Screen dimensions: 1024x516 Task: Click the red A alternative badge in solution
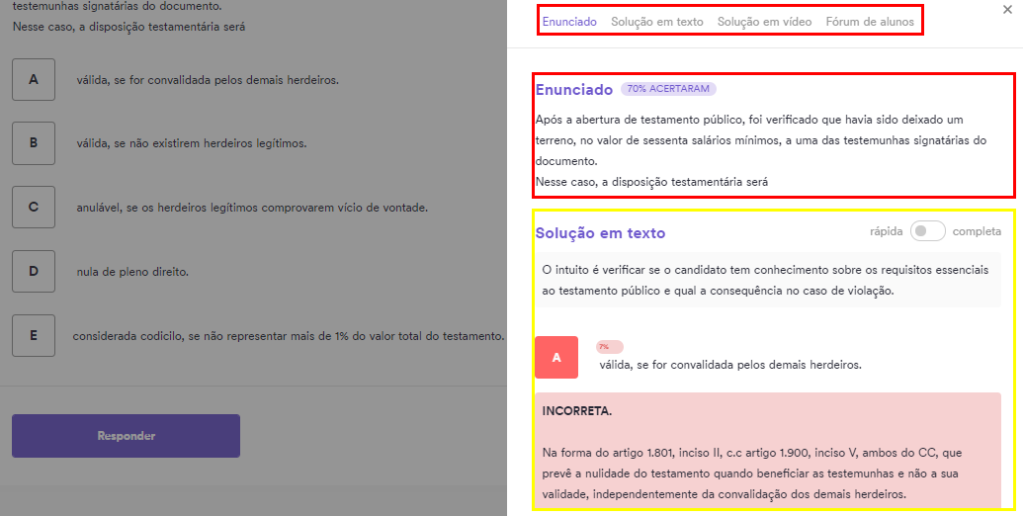pos(556,357)
